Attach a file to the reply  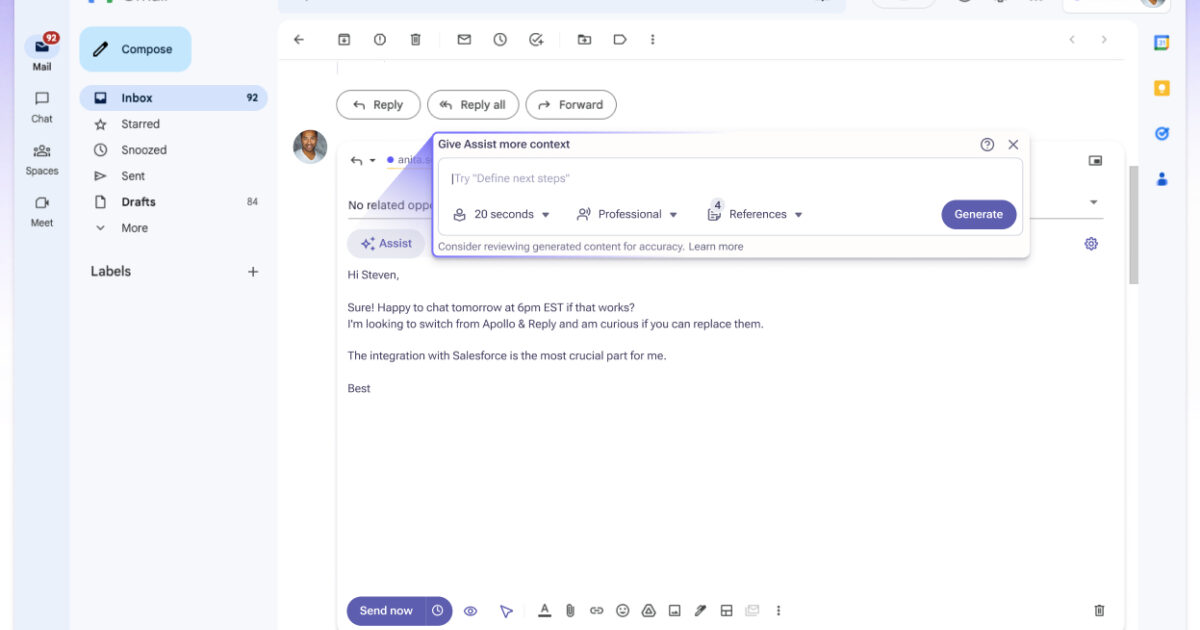tap(571, 610)
